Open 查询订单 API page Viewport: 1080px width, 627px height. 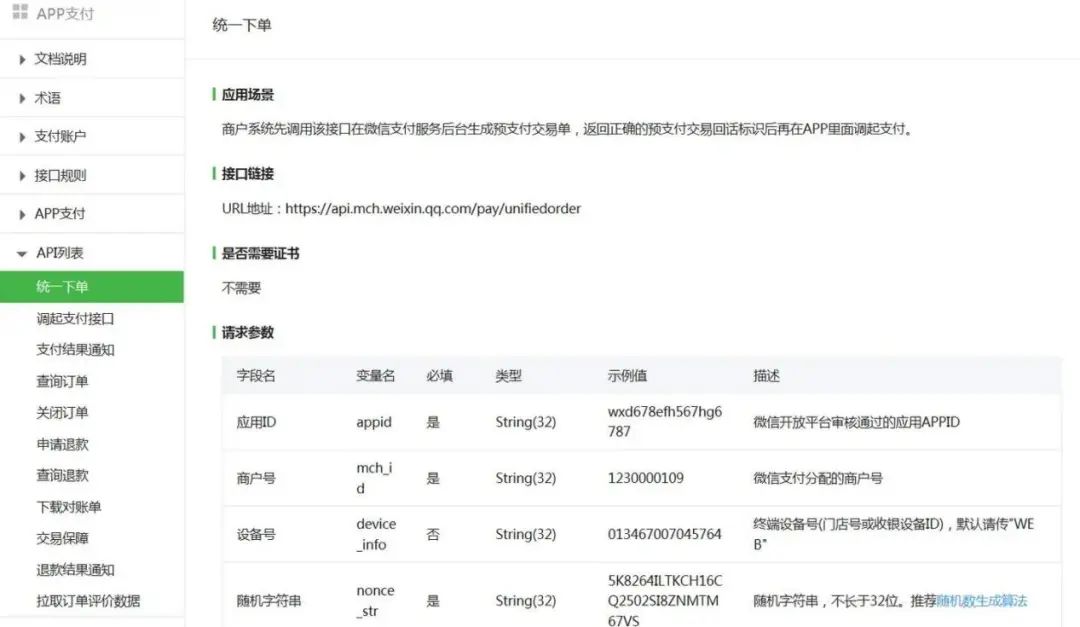click(62, 381)
